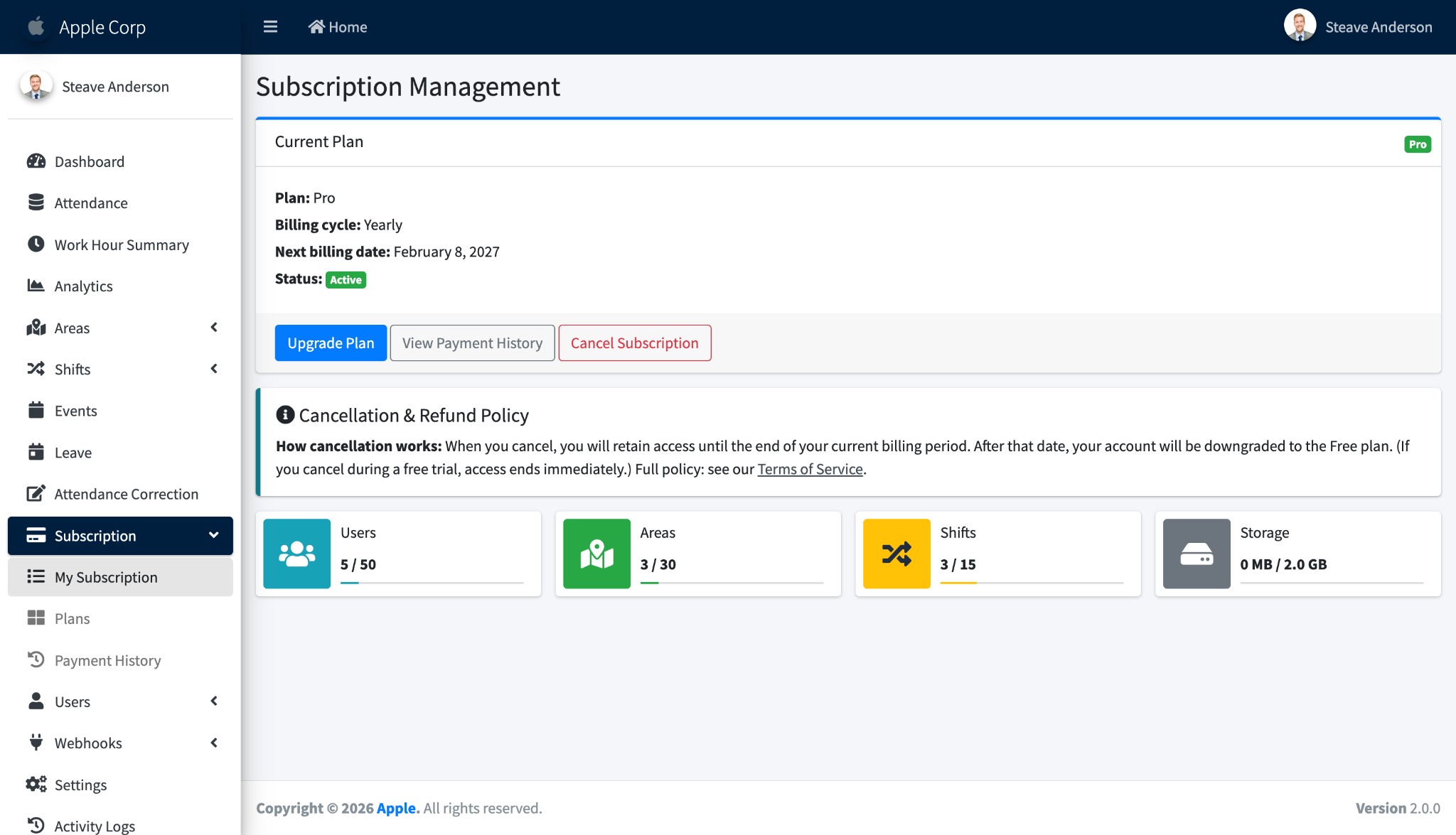This screenshot has height=835, width=1456.
Task: Click the Cancel Subscription button
Action: point(634,343)
